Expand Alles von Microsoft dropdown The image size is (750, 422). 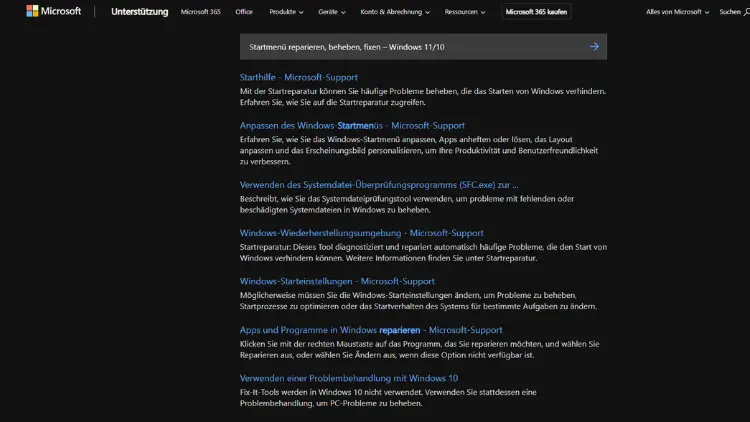point(677,12)
